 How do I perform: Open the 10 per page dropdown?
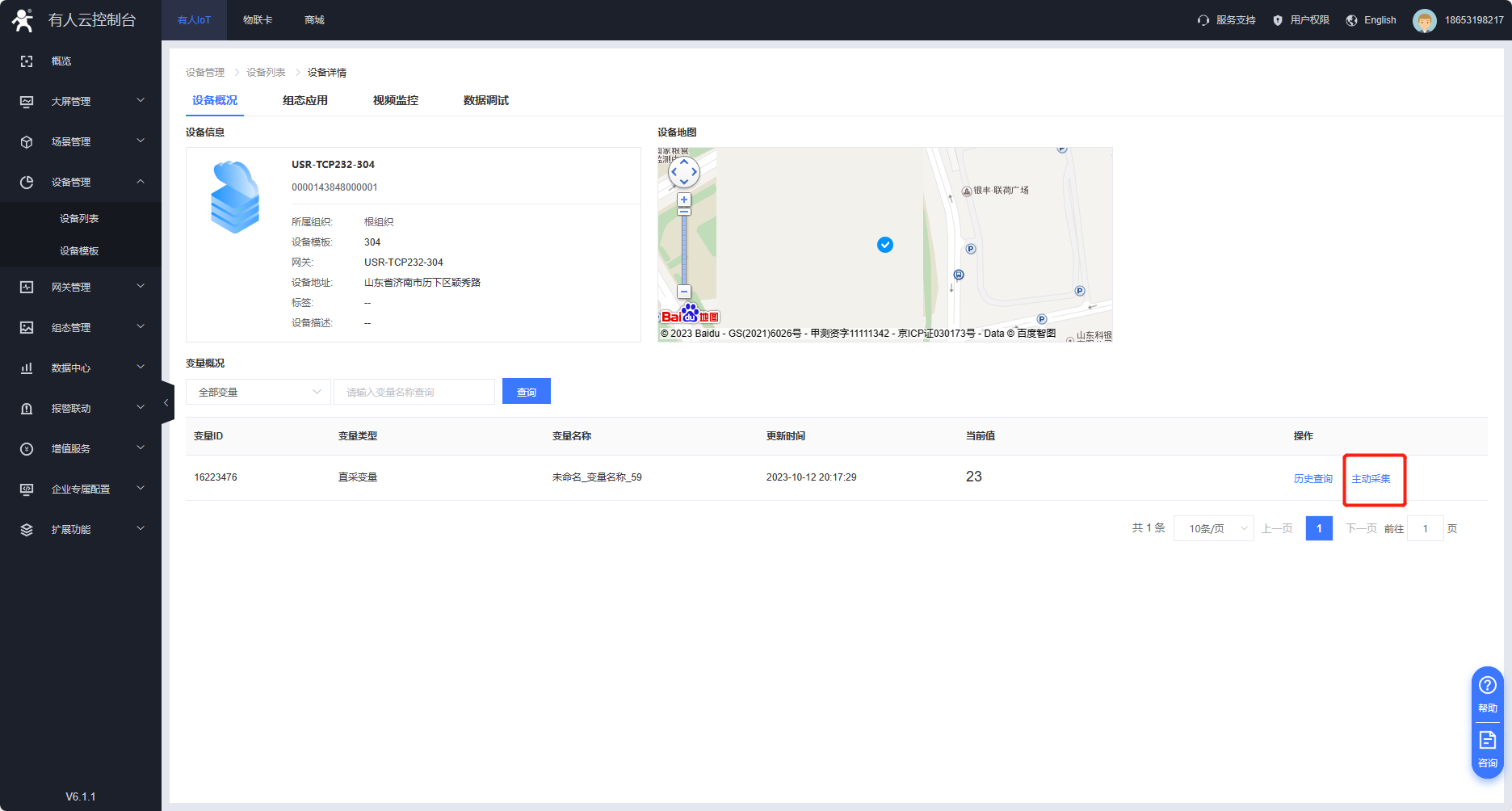[1213, 528]
